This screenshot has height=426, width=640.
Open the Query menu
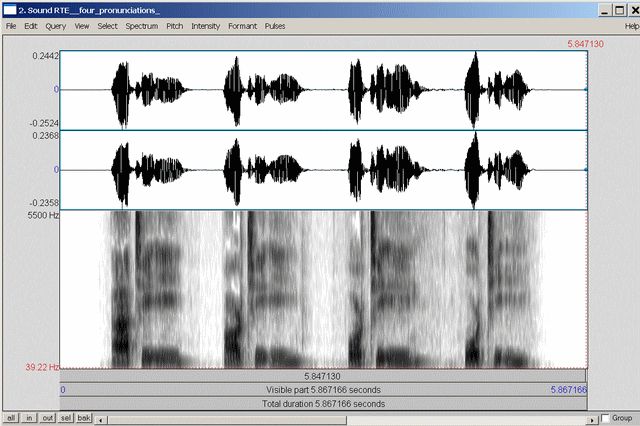pos(56,25)
